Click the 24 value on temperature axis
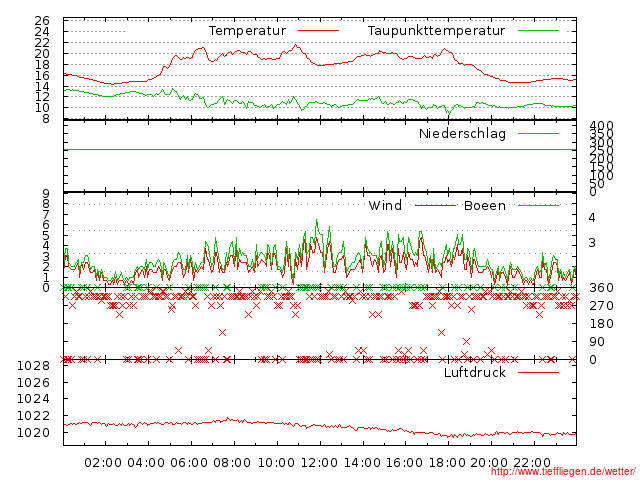 pos(42,31)
